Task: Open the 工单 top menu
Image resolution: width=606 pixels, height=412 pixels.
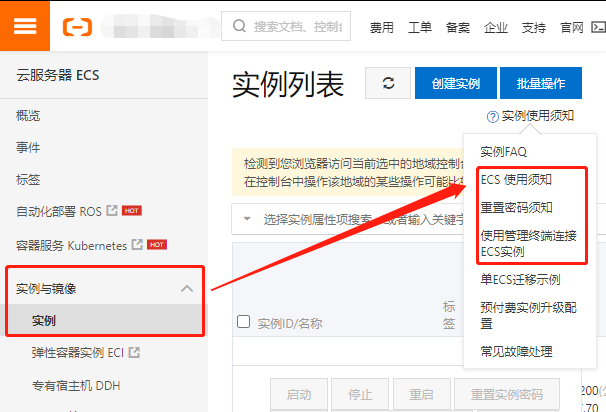Action: point(420,27)
